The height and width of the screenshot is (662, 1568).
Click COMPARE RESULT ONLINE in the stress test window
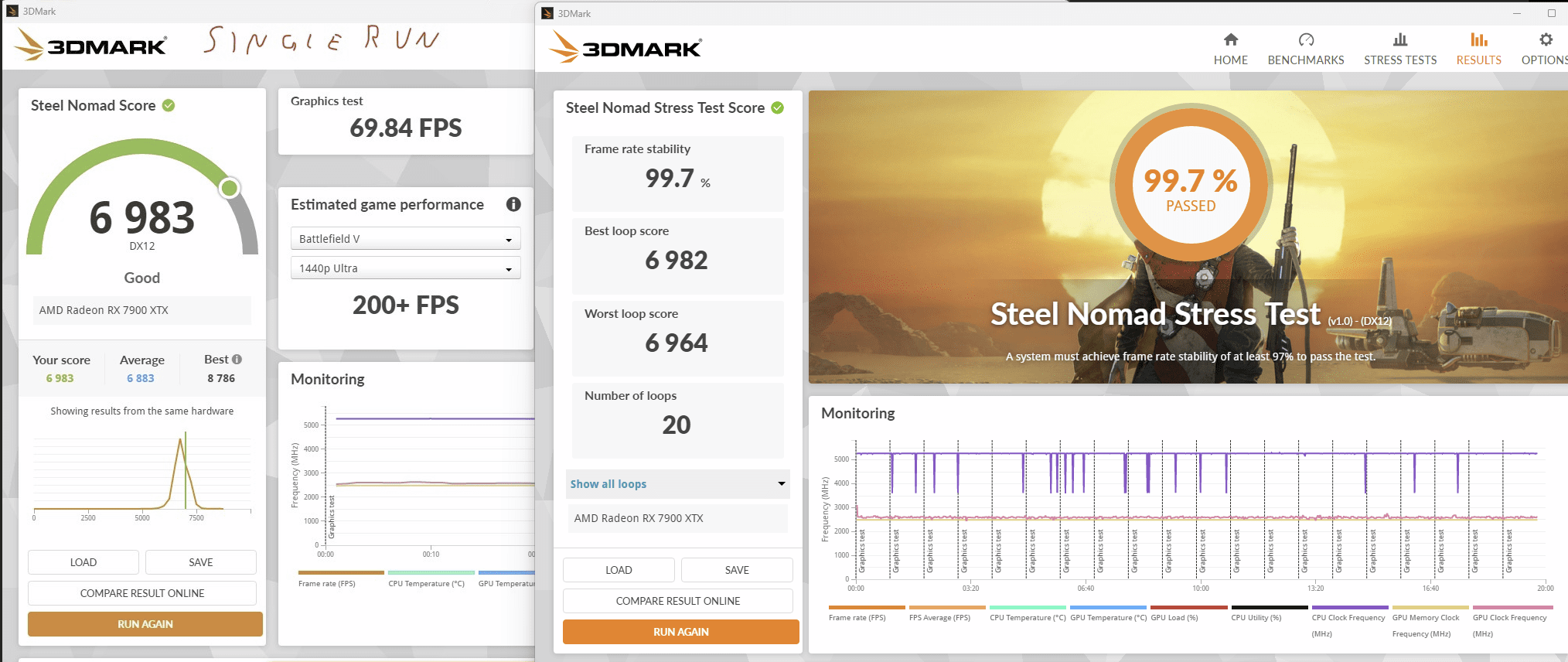pyautogui.click(x=678, y=601)
